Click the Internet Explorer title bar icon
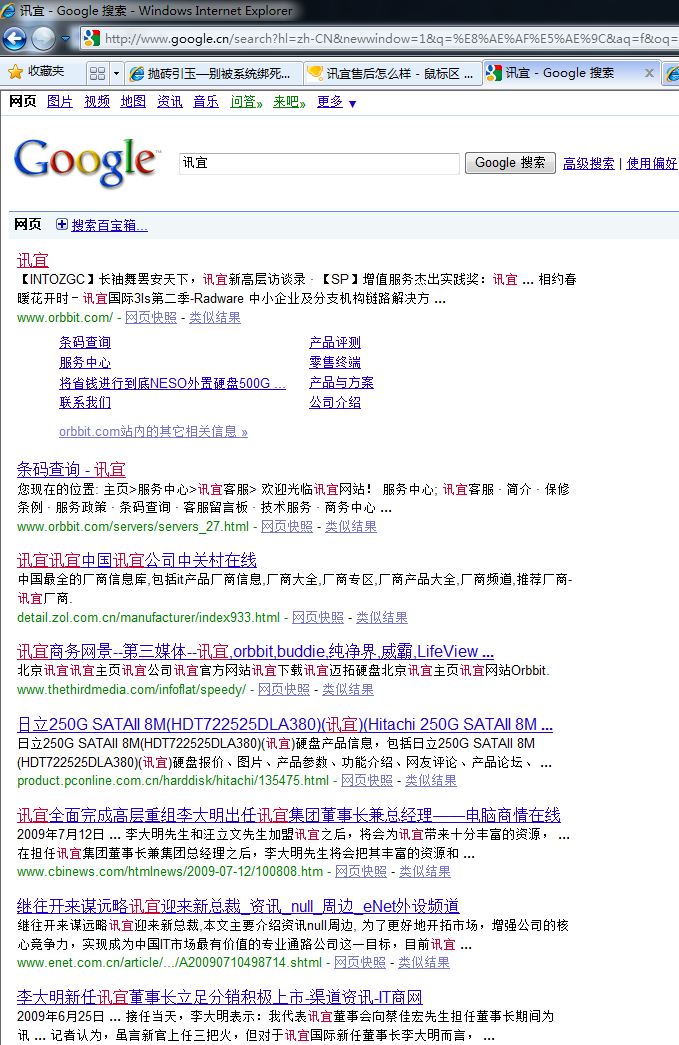679x1045 pixels. coord(9,10)
